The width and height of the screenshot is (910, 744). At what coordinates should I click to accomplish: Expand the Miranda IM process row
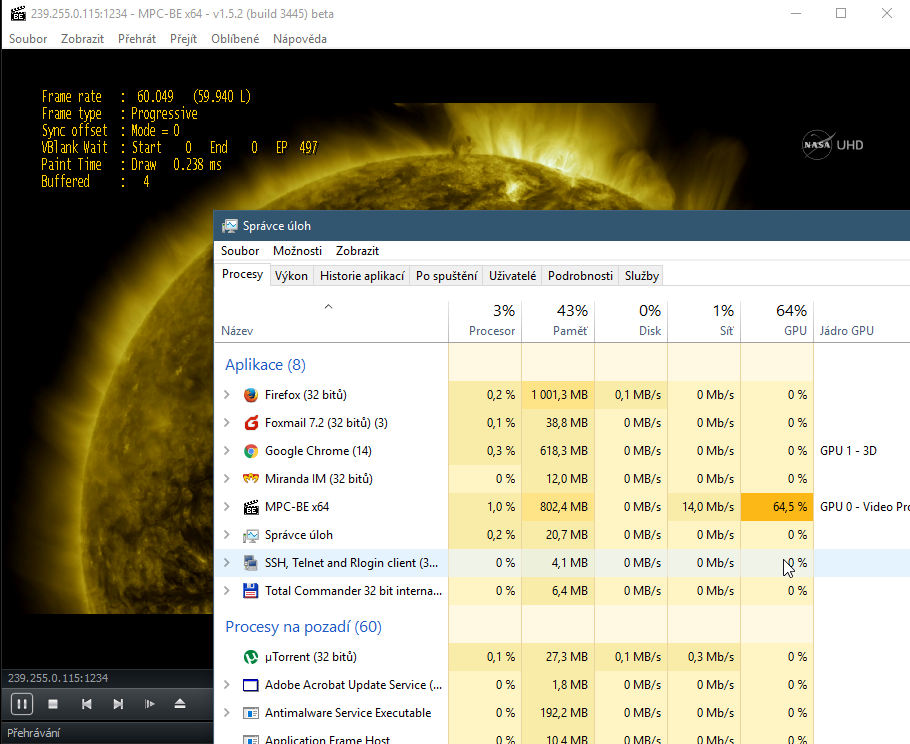tap(227, 478)
